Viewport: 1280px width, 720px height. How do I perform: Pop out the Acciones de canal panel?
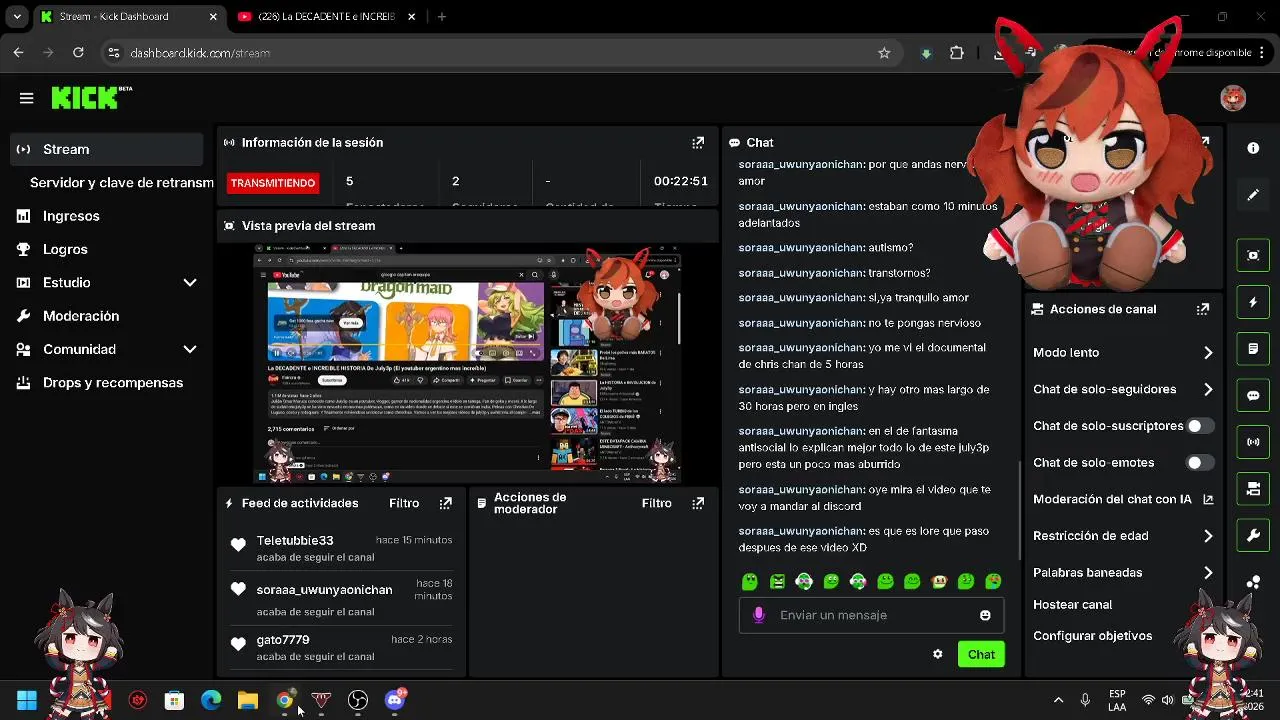[x=1203, y=309]
